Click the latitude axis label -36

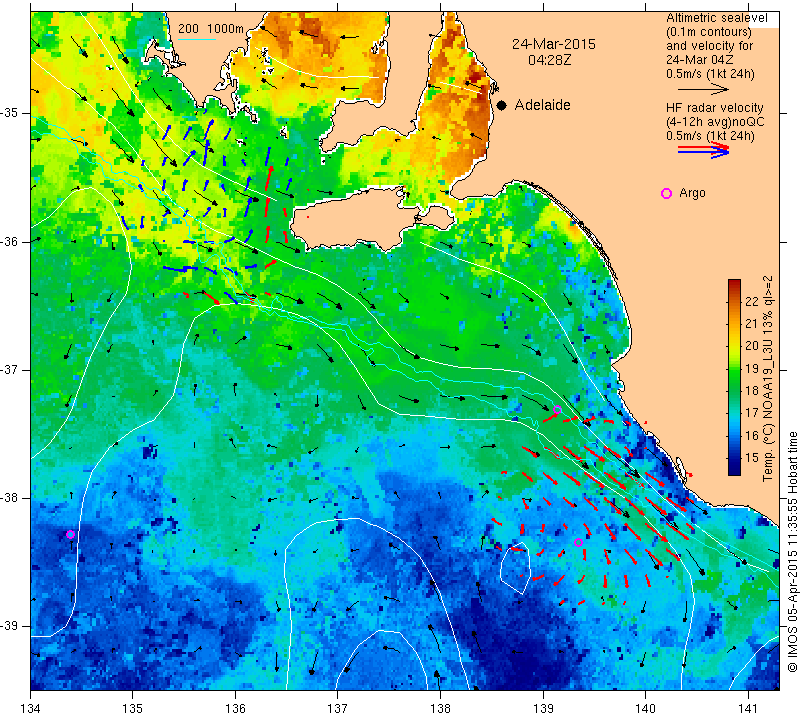(x=10, y=241)
